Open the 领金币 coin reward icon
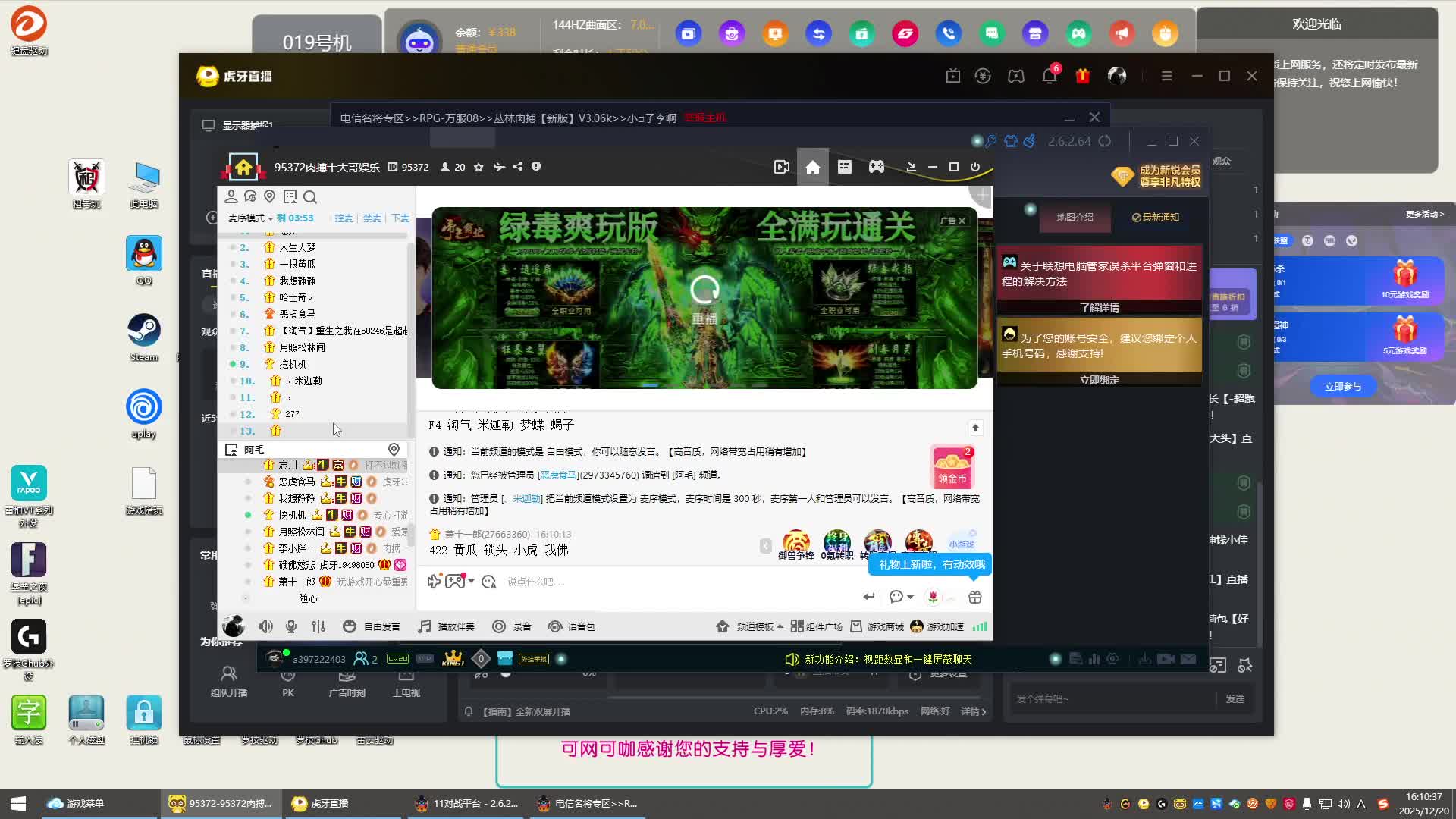 coord(952,466)
